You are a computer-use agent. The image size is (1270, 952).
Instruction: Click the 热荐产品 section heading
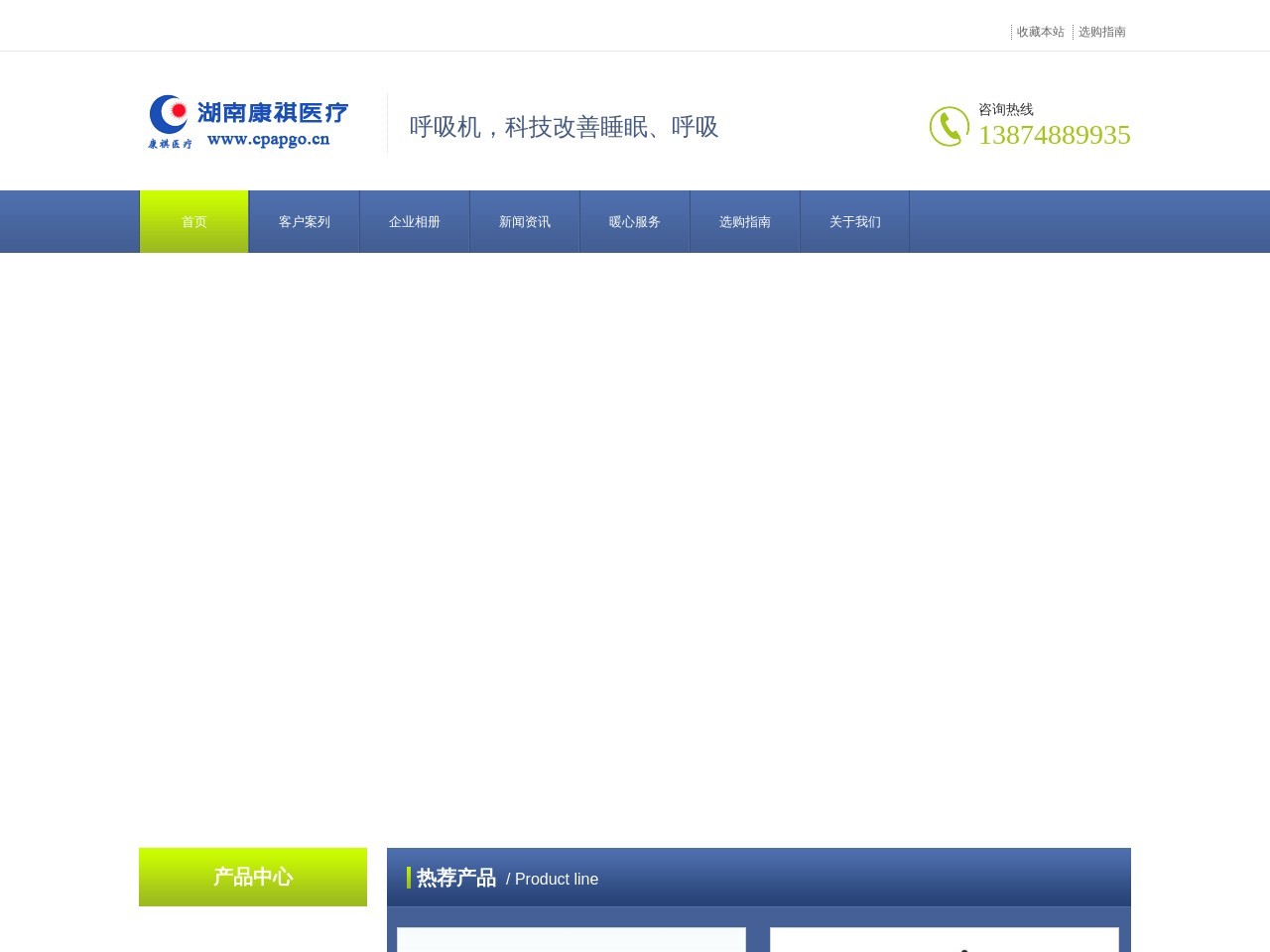pos(456,878)
